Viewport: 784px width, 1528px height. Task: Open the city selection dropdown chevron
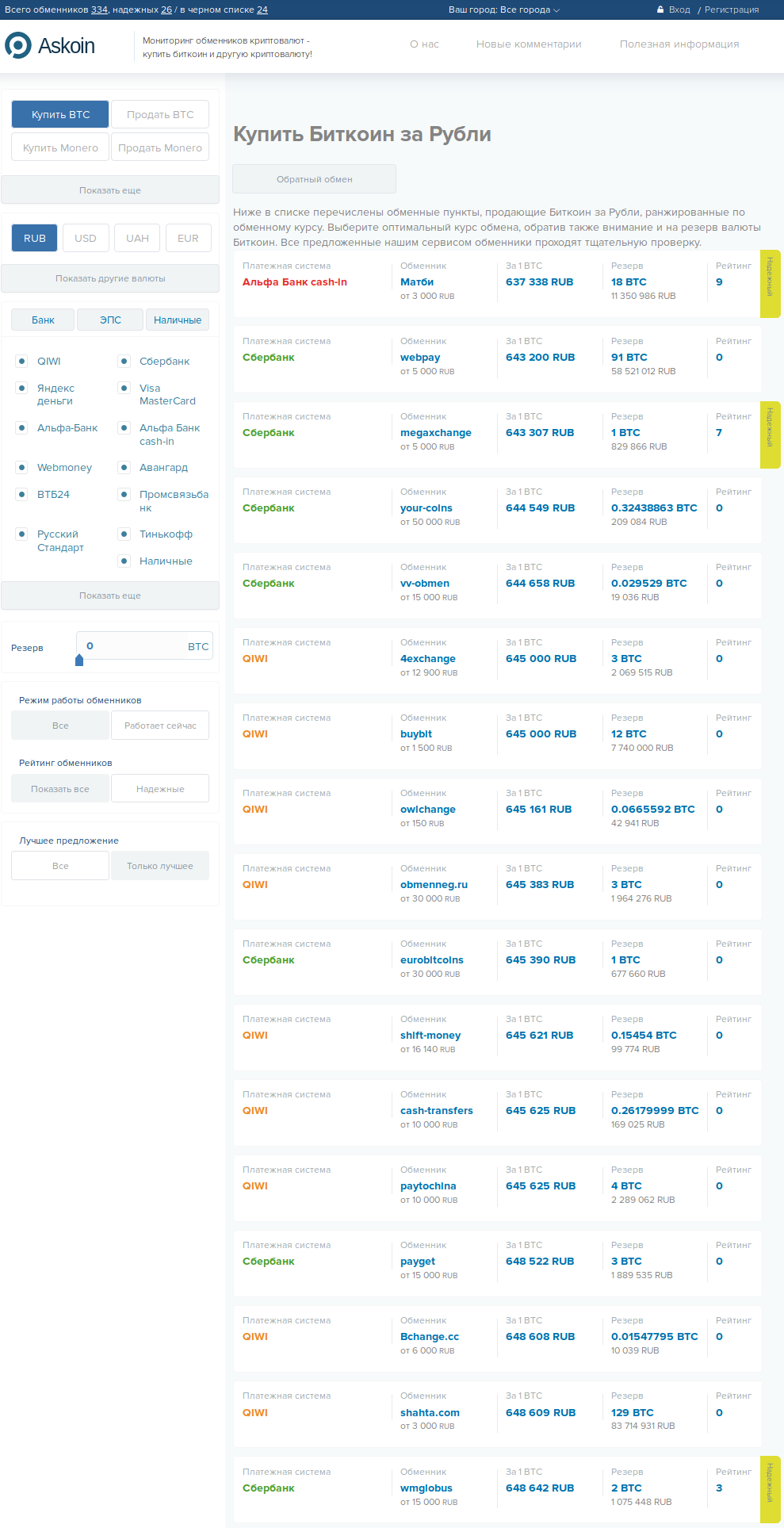(x=556, y=10)
